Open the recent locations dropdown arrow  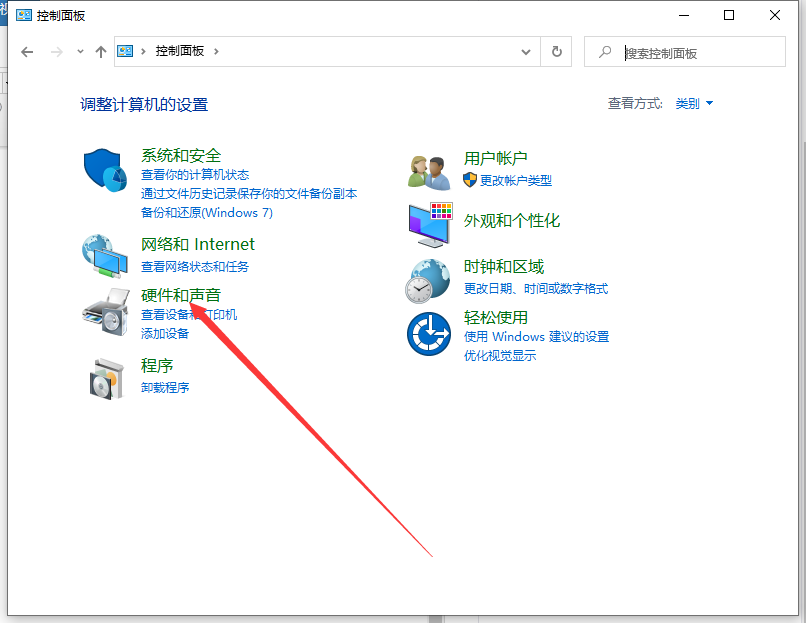(x=80, y=52)
